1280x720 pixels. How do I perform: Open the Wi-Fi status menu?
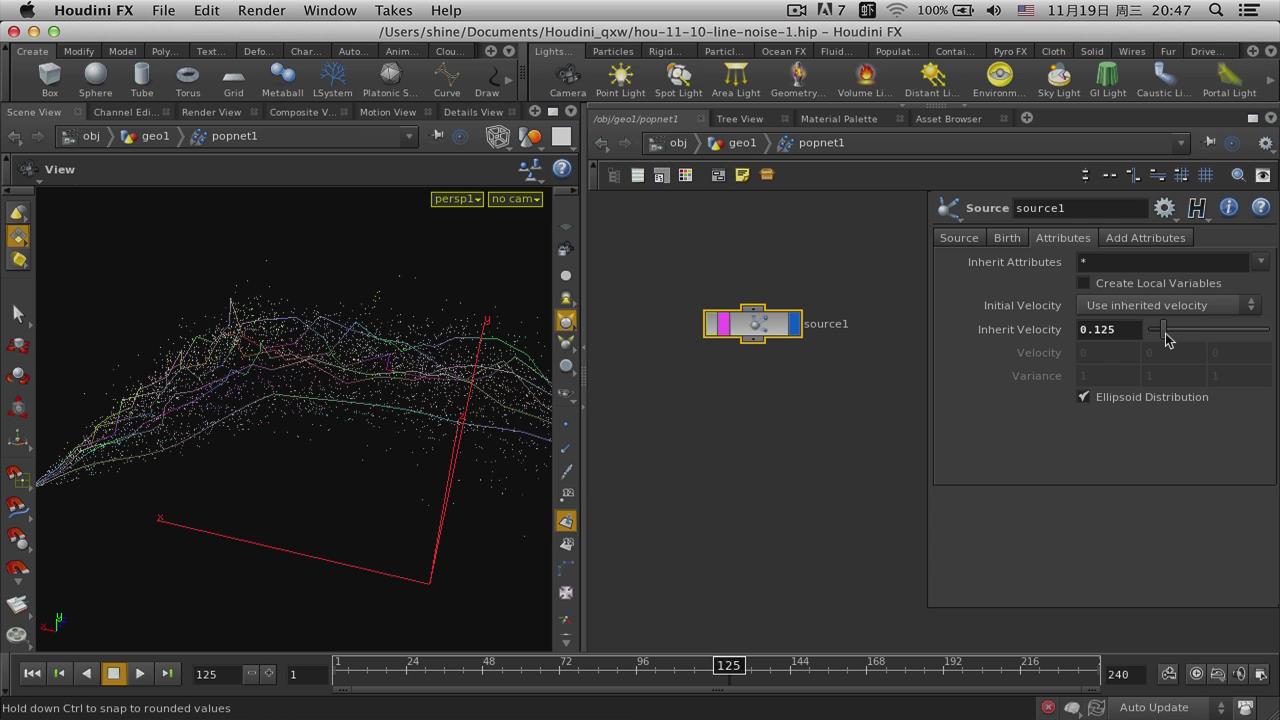[x=897, y=10]
